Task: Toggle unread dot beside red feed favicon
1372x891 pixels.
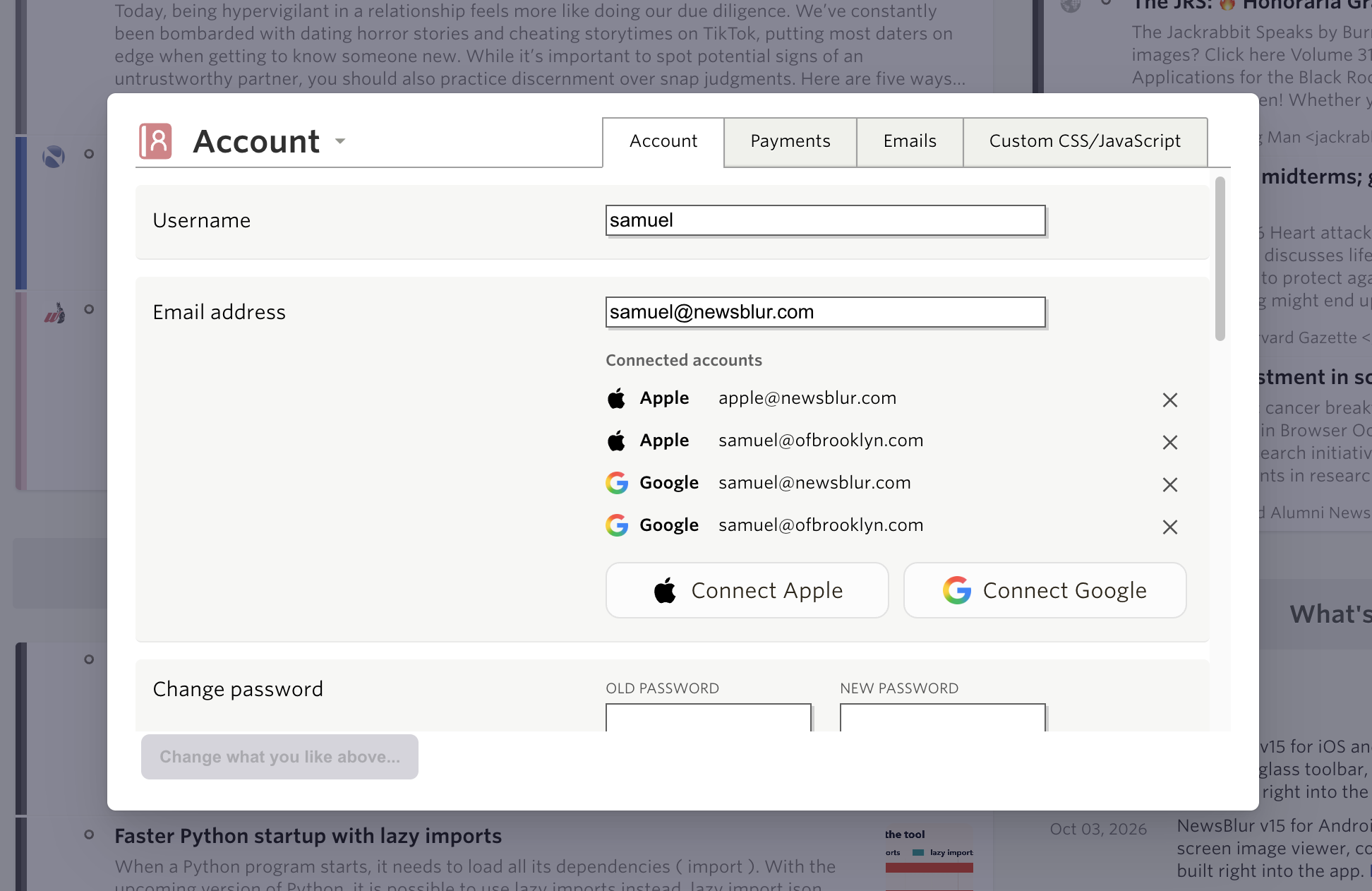Action: pyautogui.click(x=89, y=309)
